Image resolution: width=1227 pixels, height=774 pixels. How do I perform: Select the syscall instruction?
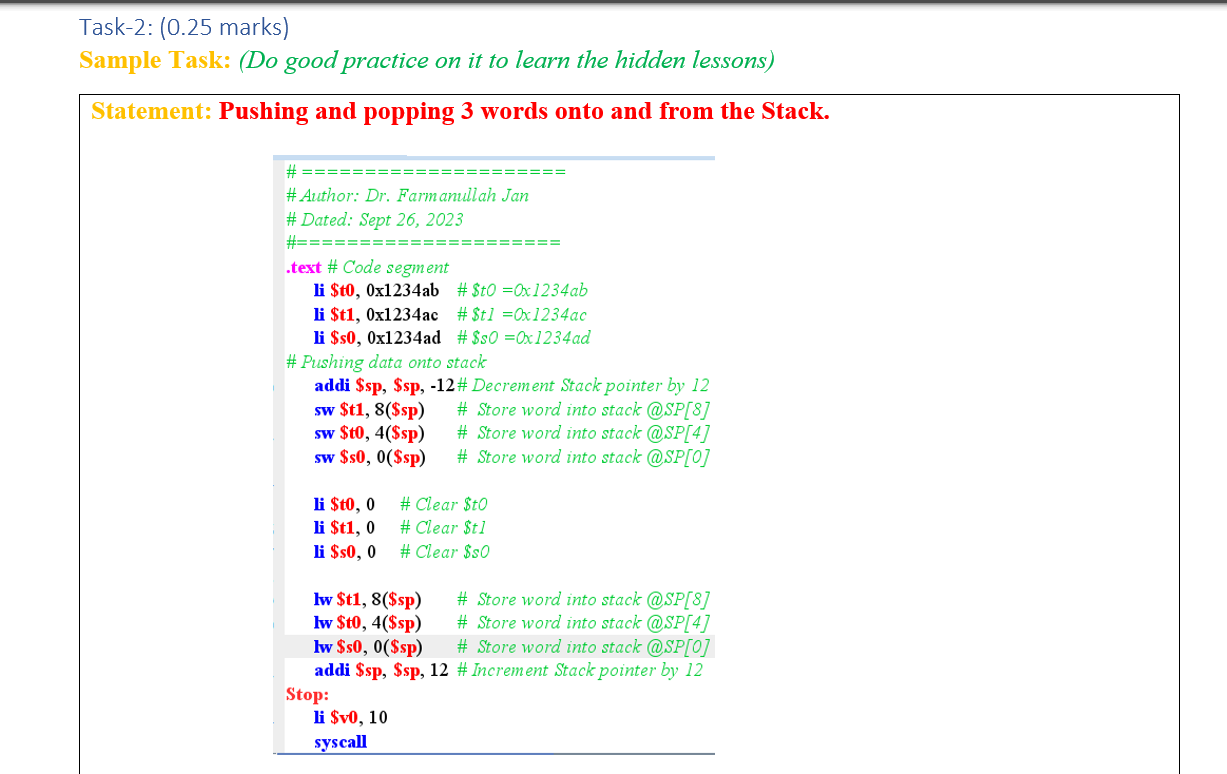(x=340, y=741)
